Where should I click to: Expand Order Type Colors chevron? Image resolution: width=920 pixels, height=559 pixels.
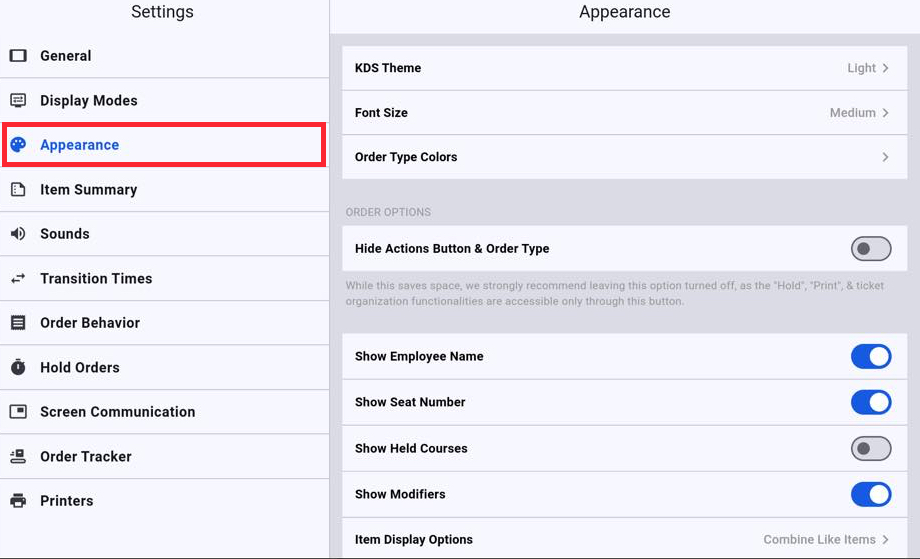coord(885,157)
